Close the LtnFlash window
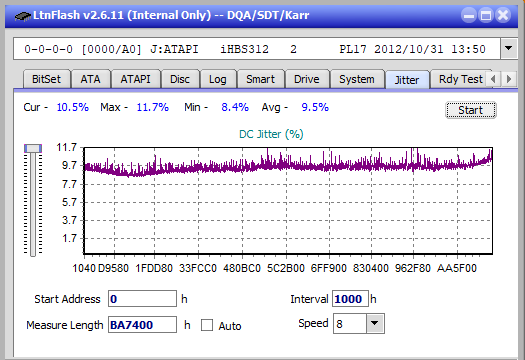The height and width of the screenshot is (360, 525). [x=503, y=15]
